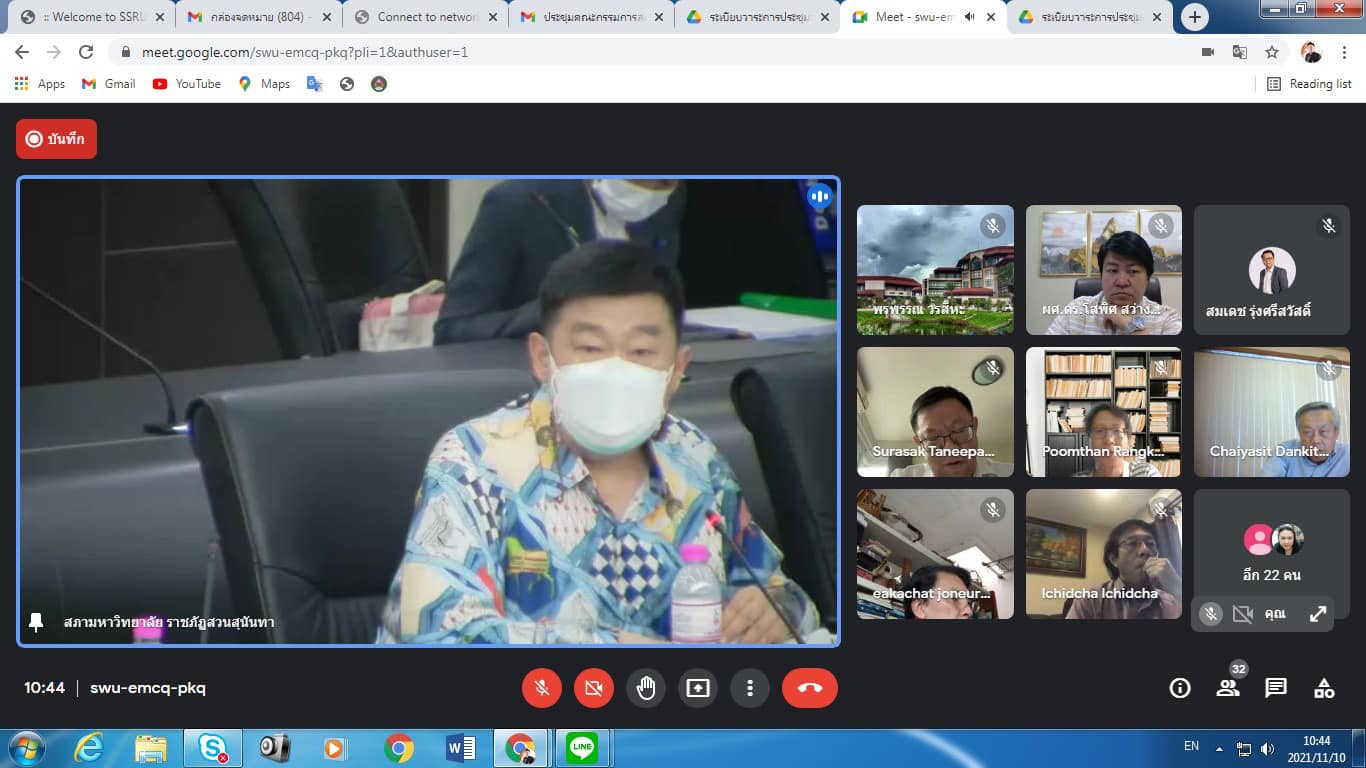Viewport: 1366px width, 768px height.
Task: Open the activities icon
Action: point(1324,688)
